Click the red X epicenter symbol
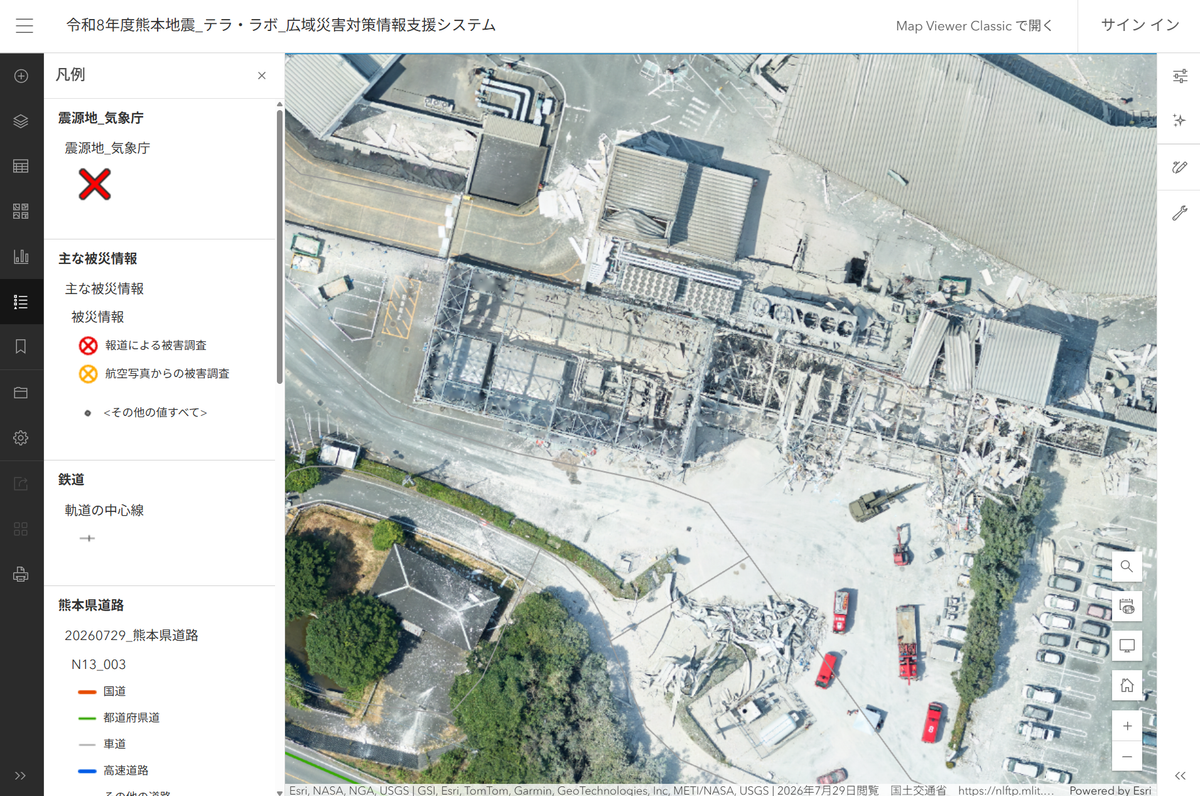Image resolution: width=1200 pixels, height=796 pixels. point(95,184)
